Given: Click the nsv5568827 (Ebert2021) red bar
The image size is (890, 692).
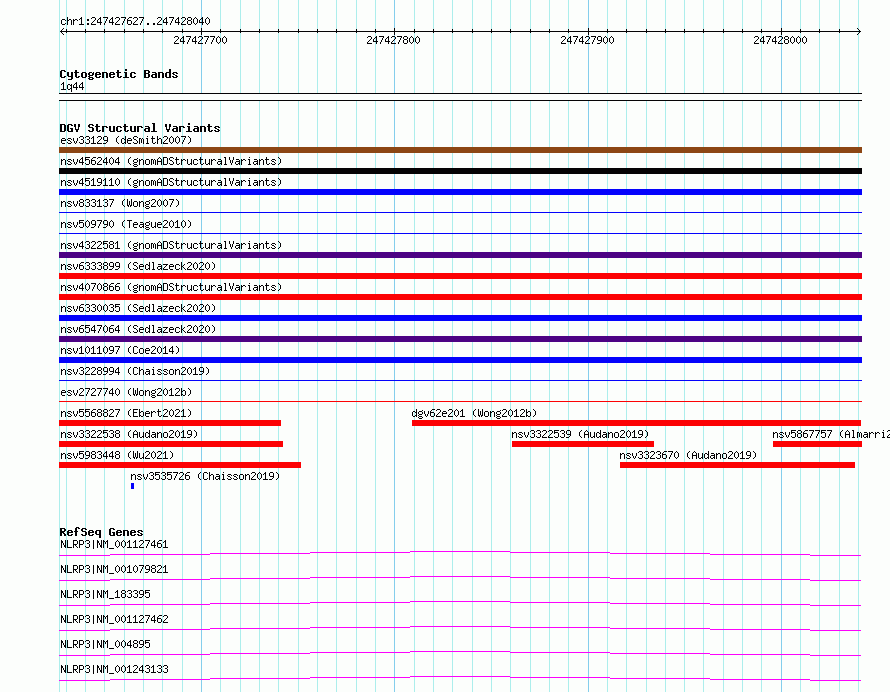Looking at the screenshot, I should (170, 423).
